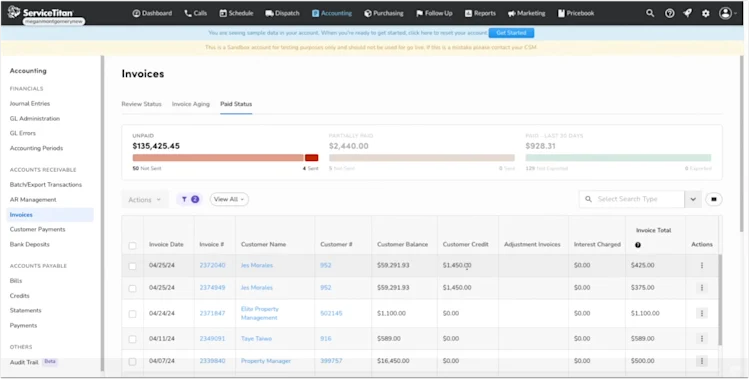Open GL Administration in the sidebar
The width and height of the screenshot is (749, 379).
34,119
